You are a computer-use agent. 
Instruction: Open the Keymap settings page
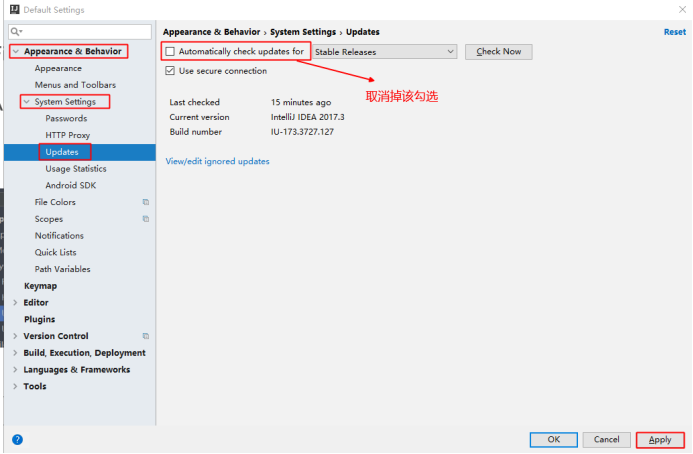(40, 286)
